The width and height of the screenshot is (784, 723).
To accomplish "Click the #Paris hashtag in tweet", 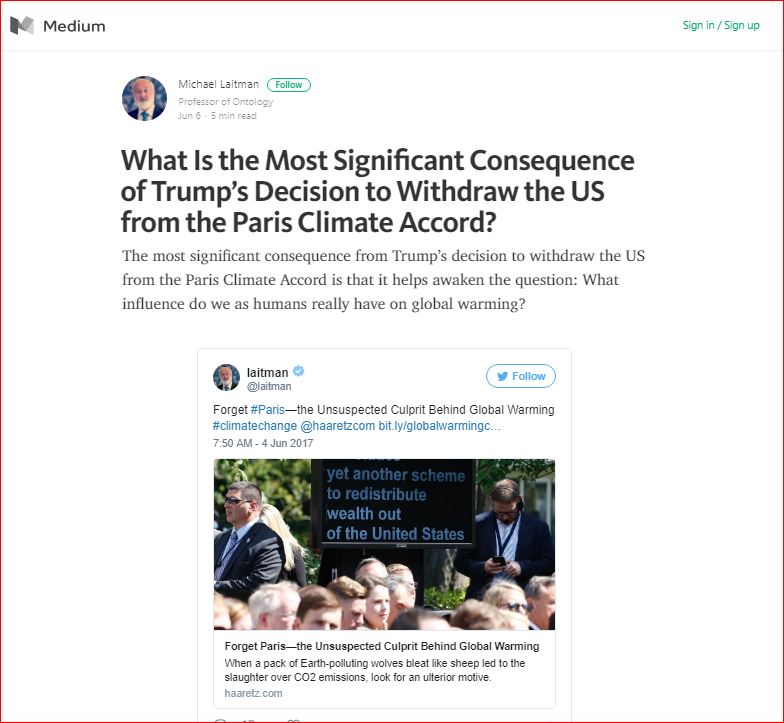I will pos(268,410).
